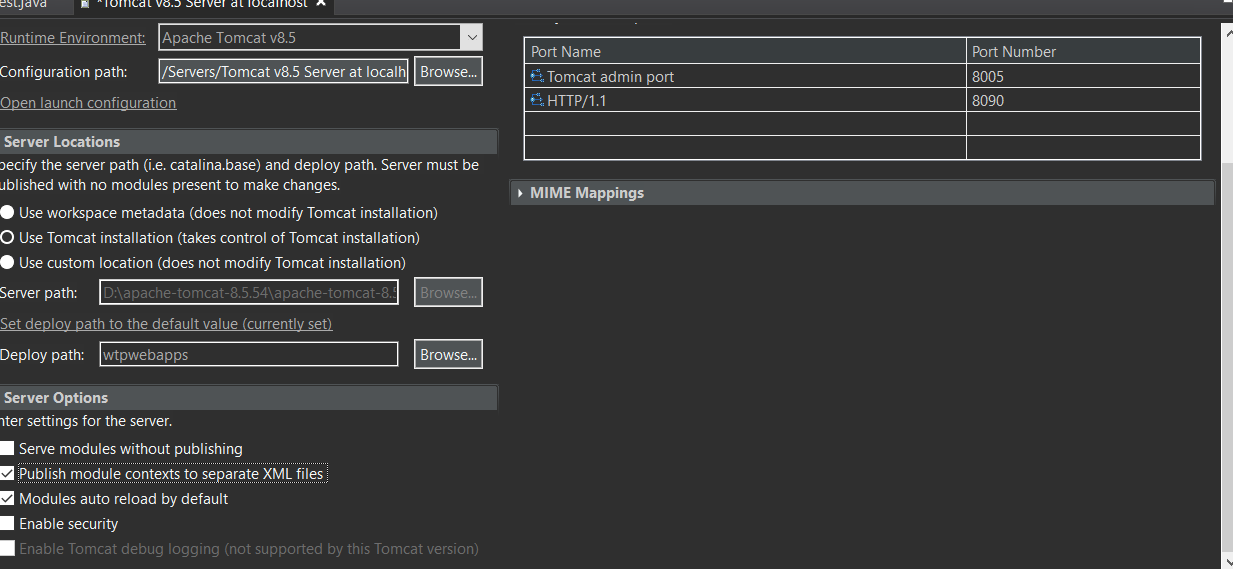This screenshot has width=1233, height=569.
Task: Click port number 8090 cell
Action: (x=1083, y=100)
